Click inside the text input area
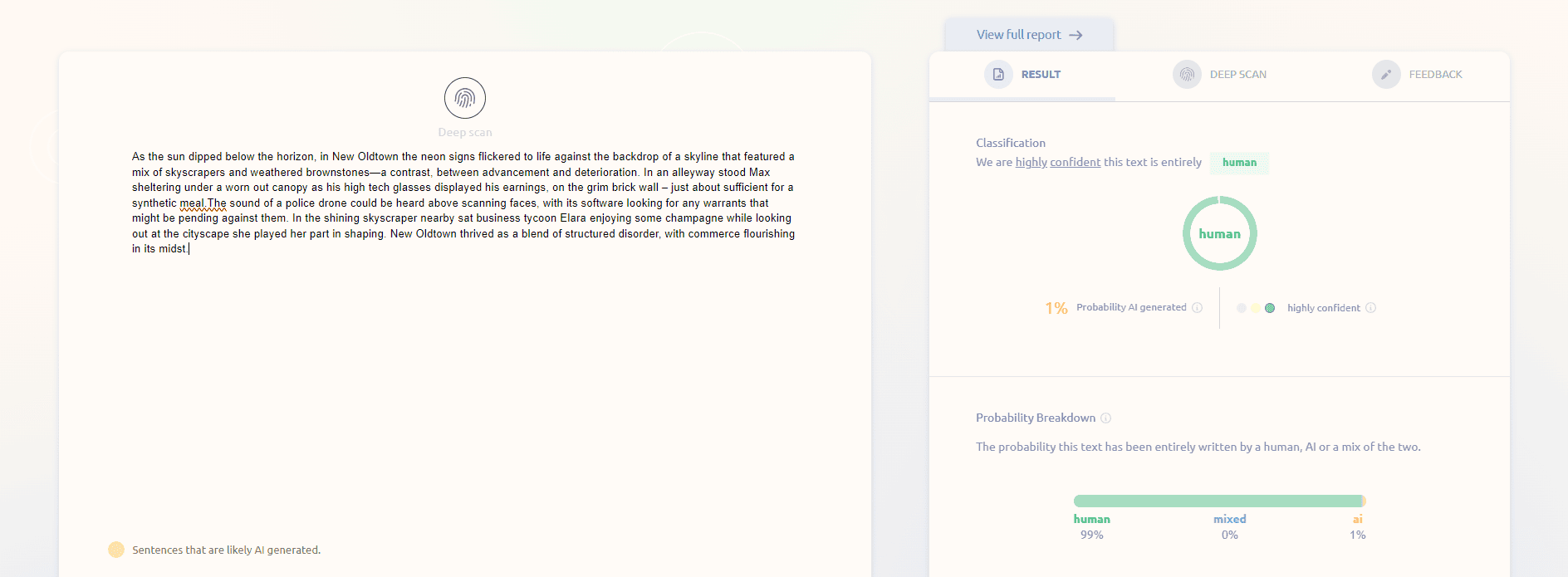 pos(463,374)
